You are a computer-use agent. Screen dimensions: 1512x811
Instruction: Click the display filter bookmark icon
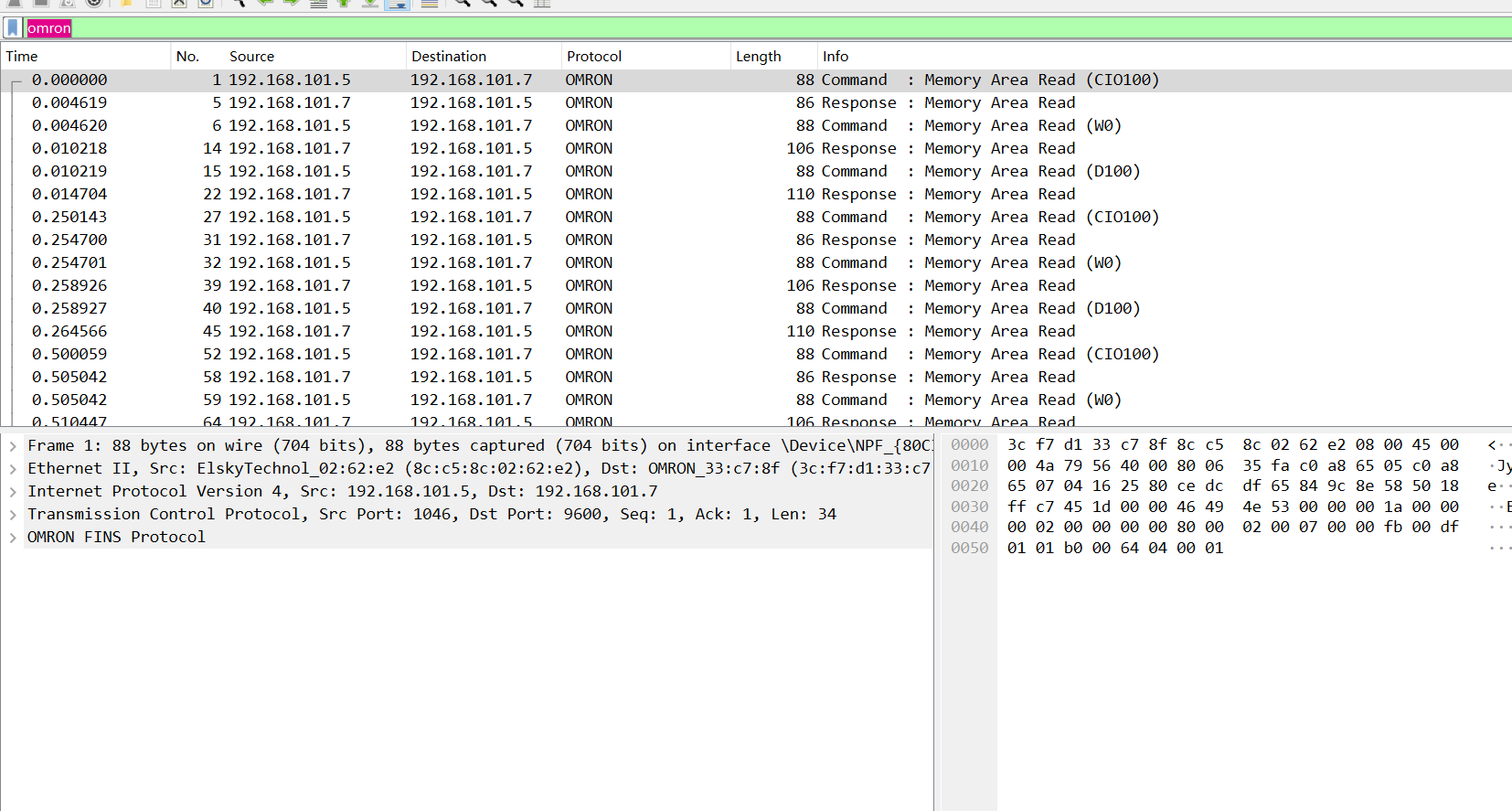click(13, 28)
